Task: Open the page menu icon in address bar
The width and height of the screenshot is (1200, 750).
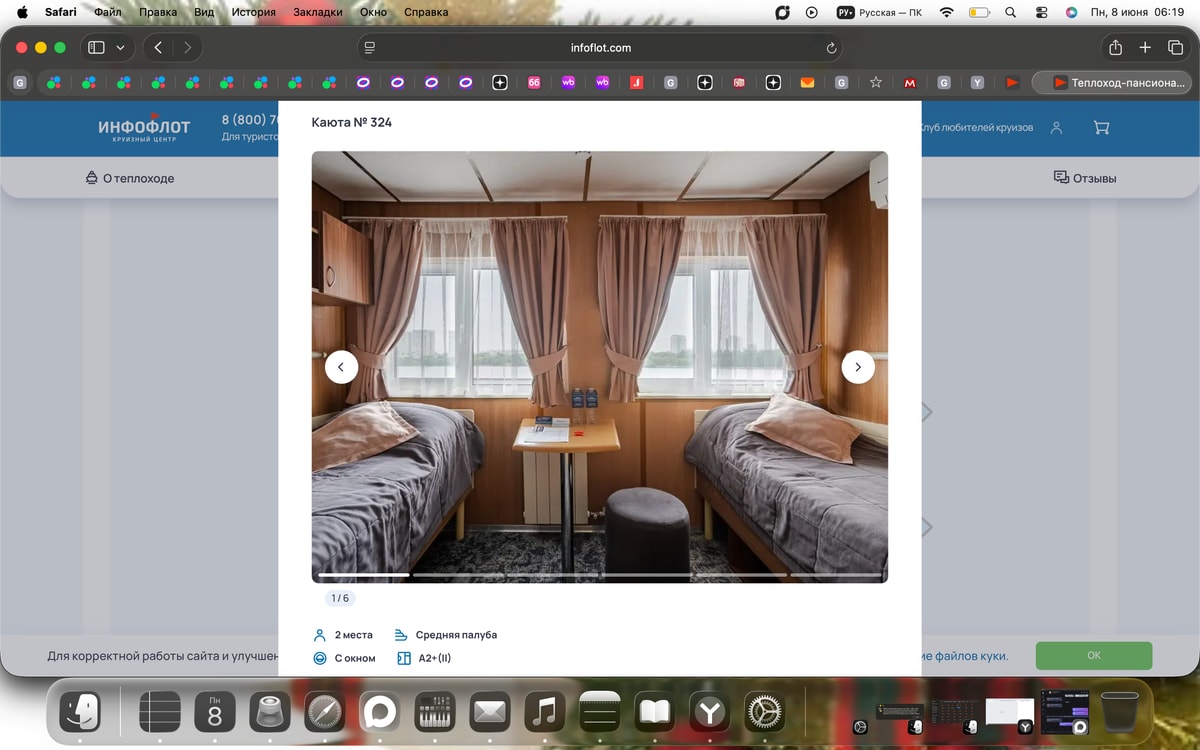Action: (x=369, y=48)
